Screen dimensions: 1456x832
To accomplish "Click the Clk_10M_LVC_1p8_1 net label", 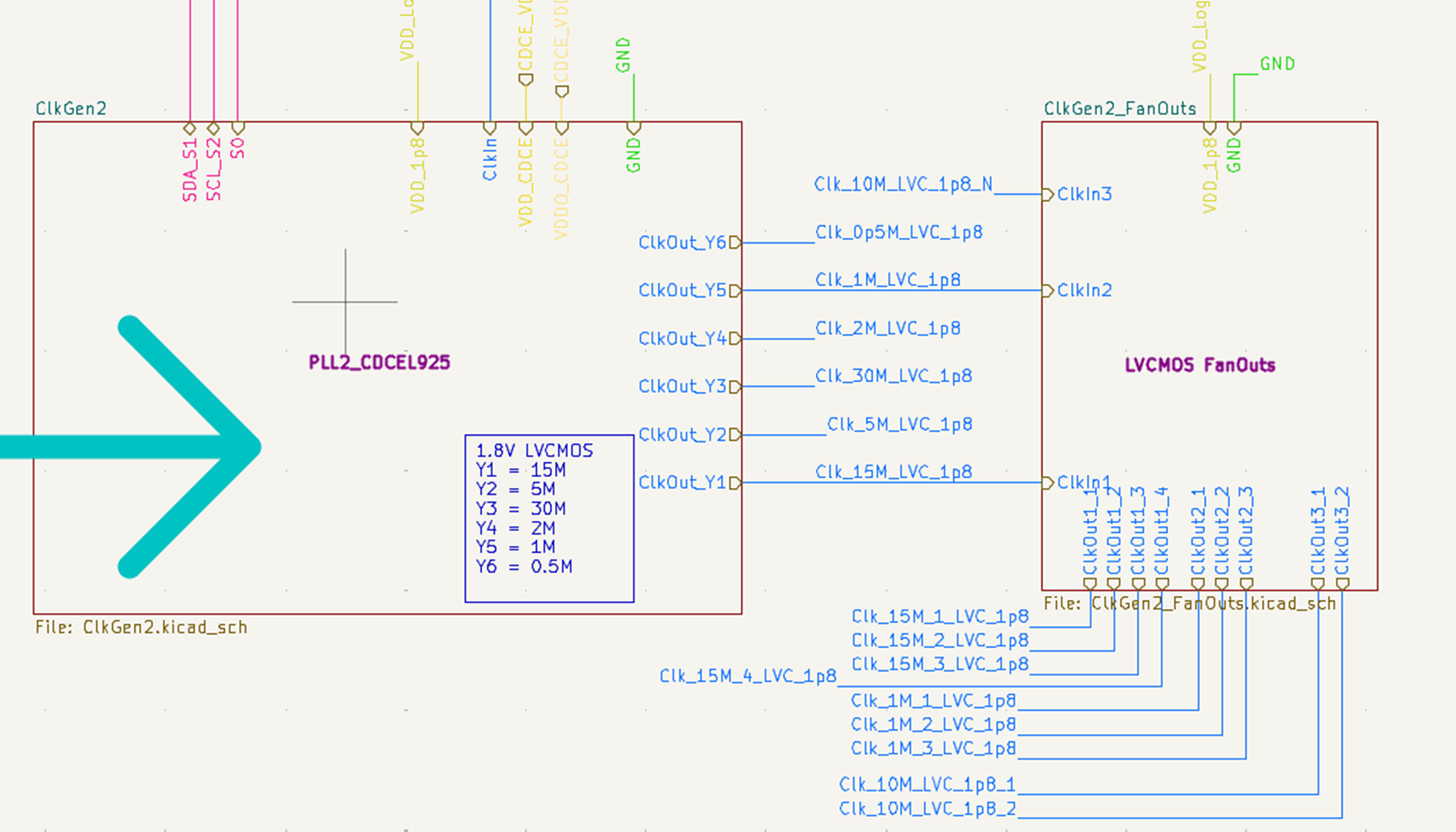I will point(928,785).
